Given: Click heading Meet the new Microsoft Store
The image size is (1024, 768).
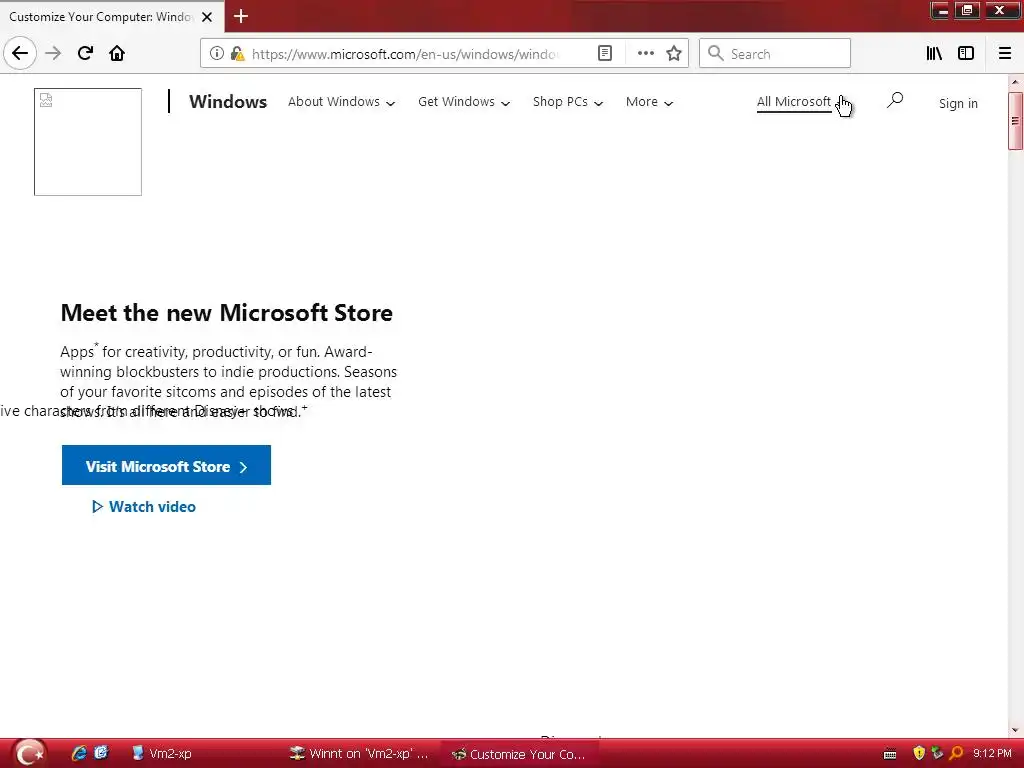Looking at the screenshot, I should click(x=227, y=313).
